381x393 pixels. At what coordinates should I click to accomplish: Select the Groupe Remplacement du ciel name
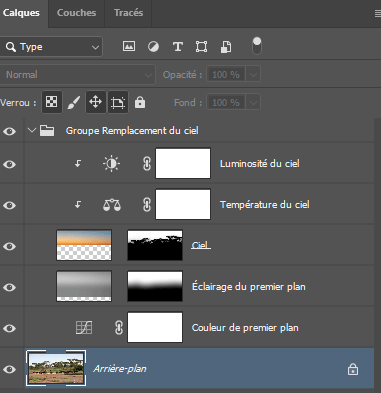click(132, 131)
